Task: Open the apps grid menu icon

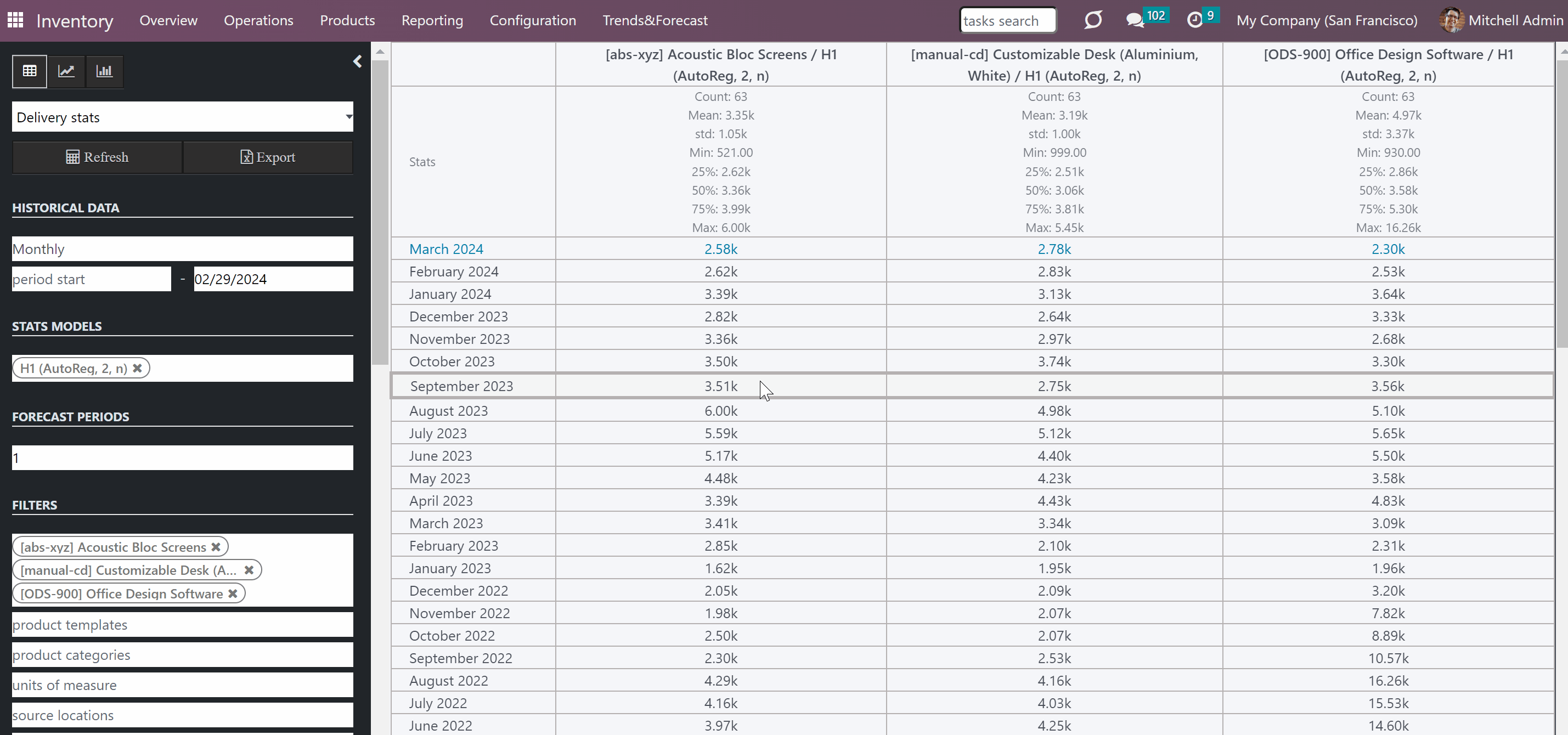Action: point(15,20)
